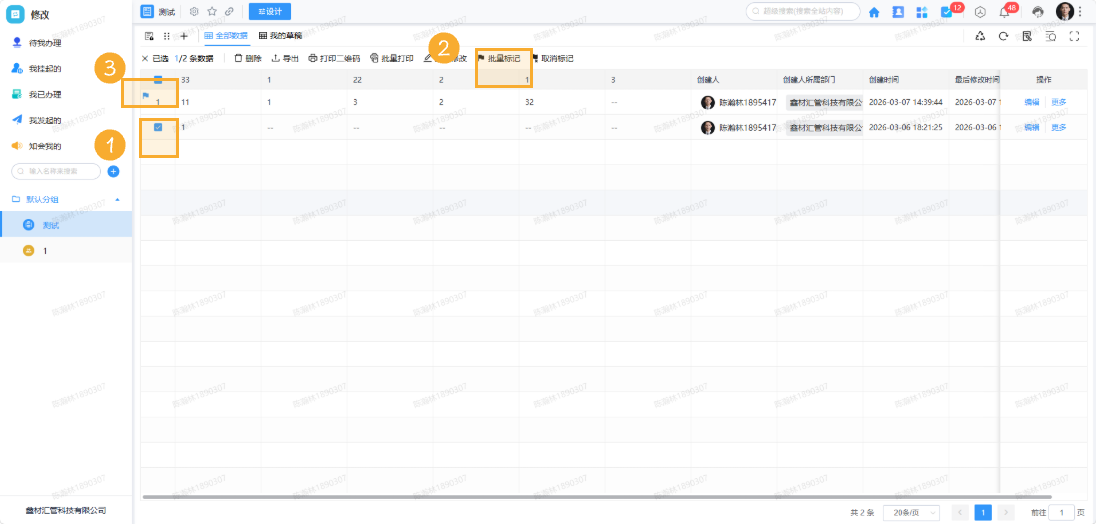This screenshot has width=1096, height=524.
Task: Open the notifications bell icon
Action: pyautogui.click(x=1004, y=12)
